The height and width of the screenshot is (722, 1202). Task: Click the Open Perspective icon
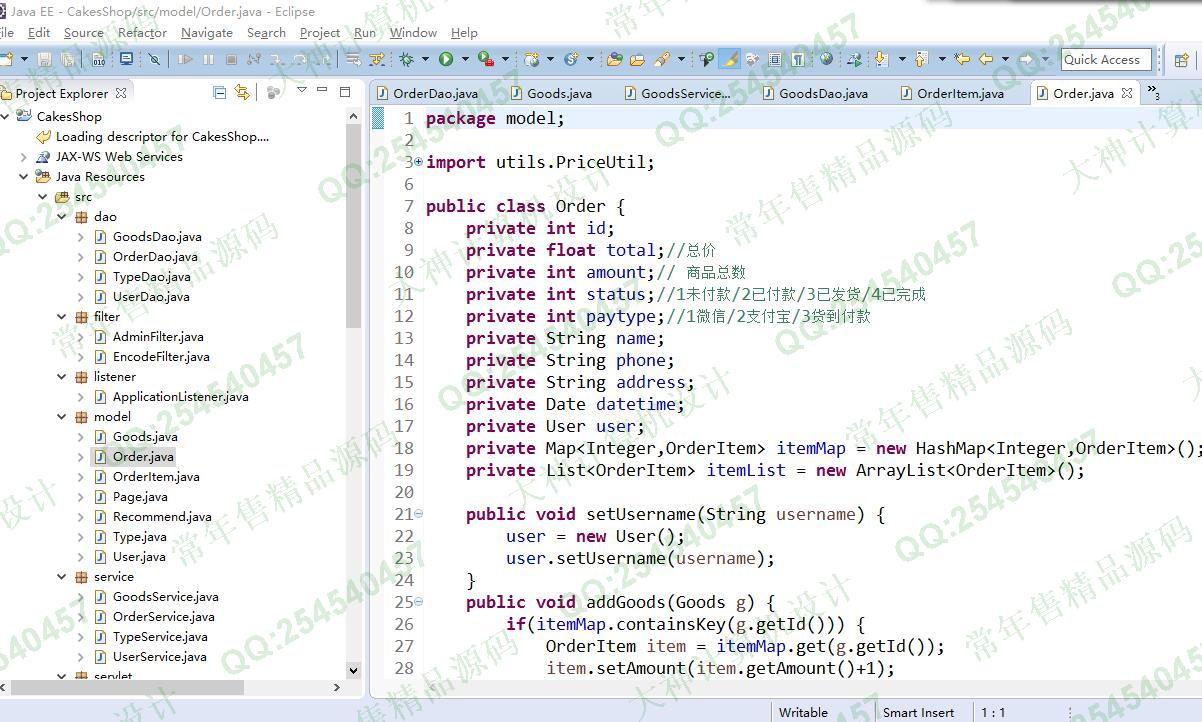[1180, 60]
